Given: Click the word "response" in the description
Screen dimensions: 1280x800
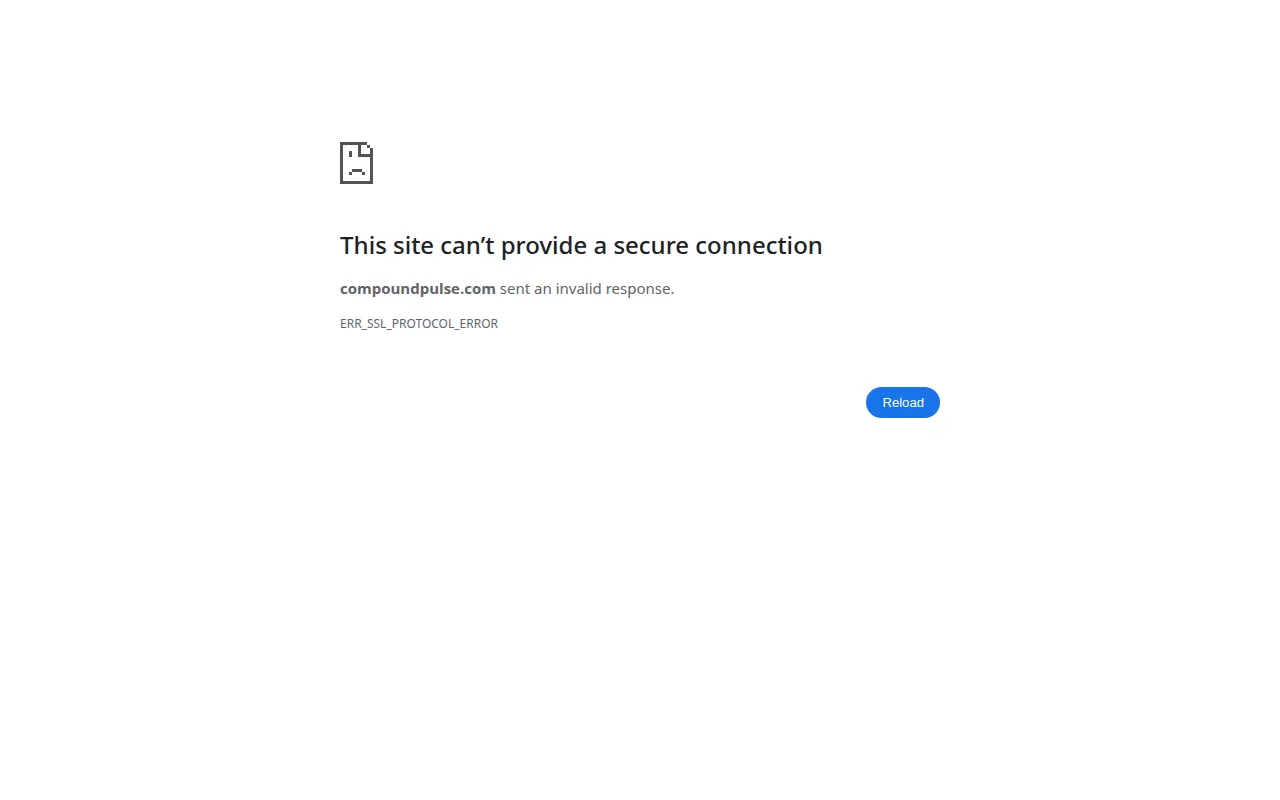Looking at the screenshot, I should pyautogui.click(x=640, y=289).
